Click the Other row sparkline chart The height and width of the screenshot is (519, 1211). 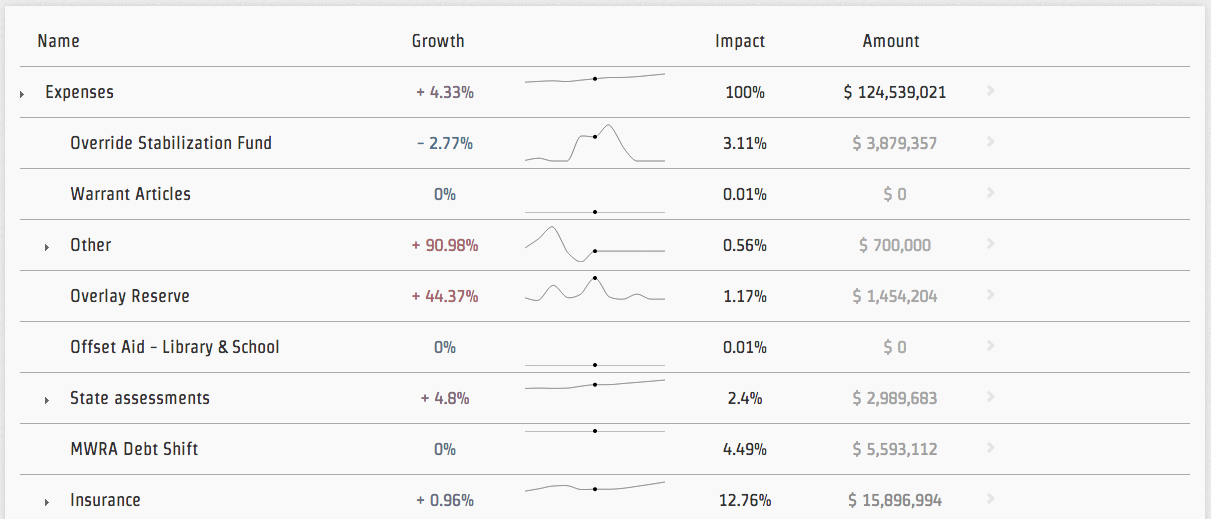coord(595,244)
